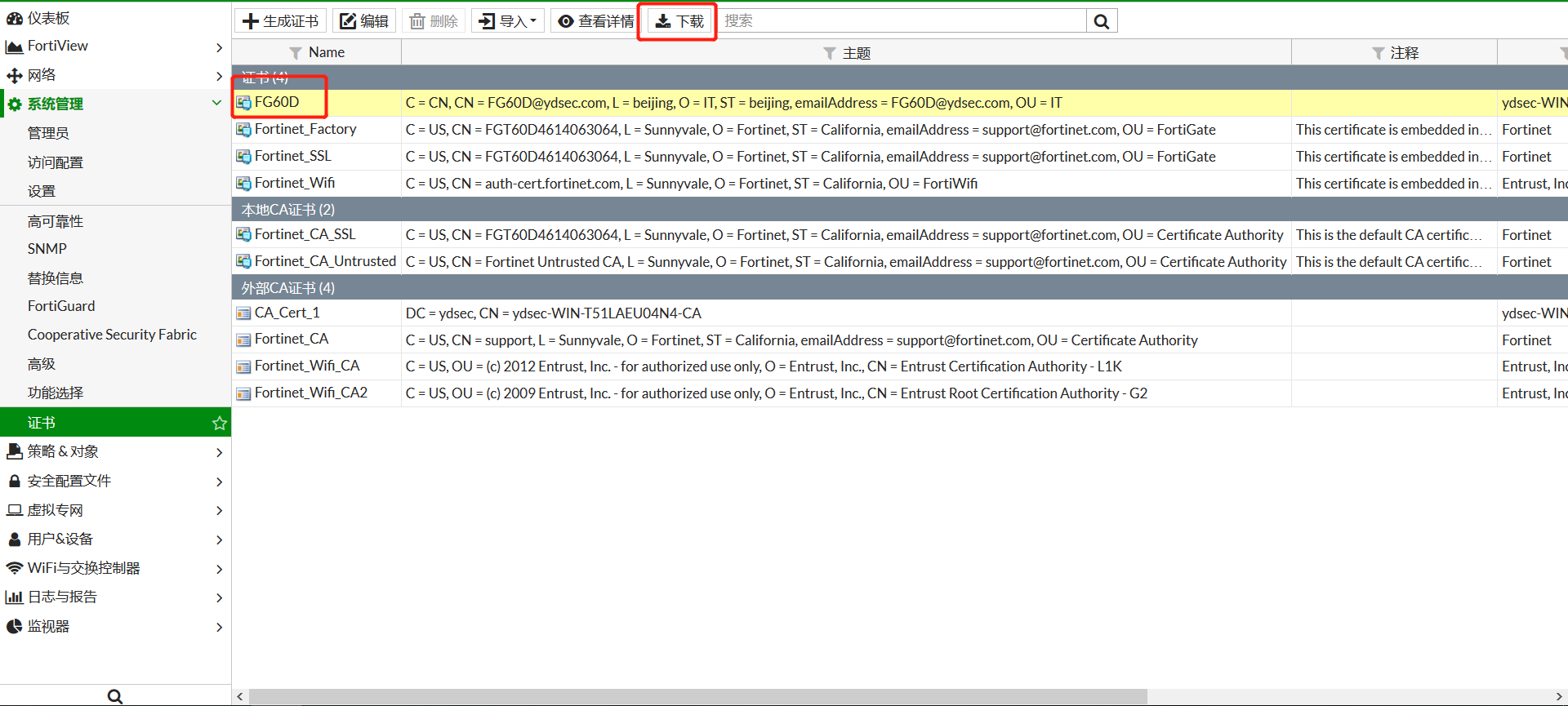Open the 管理员 menu item

click(x=48, y=133)
